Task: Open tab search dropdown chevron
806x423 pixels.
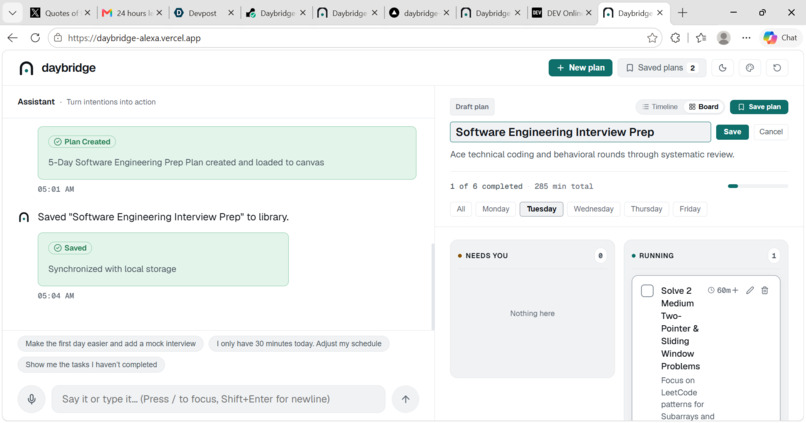Action: [x=12, y=13]
